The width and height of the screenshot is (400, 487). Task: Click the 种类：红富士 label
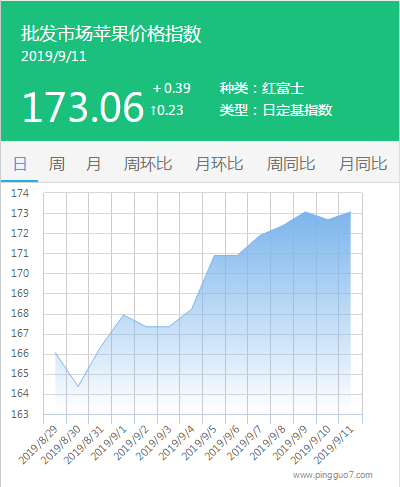[x=262, y=88]
